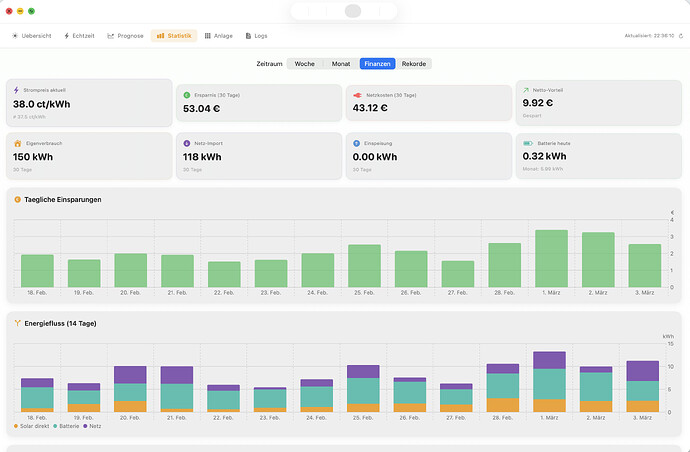This screenshot has height=452, width=690.
Task: Click purple Netz segment of 3. März energy bar
Action: pyautogui.click(x=642, y=371)
